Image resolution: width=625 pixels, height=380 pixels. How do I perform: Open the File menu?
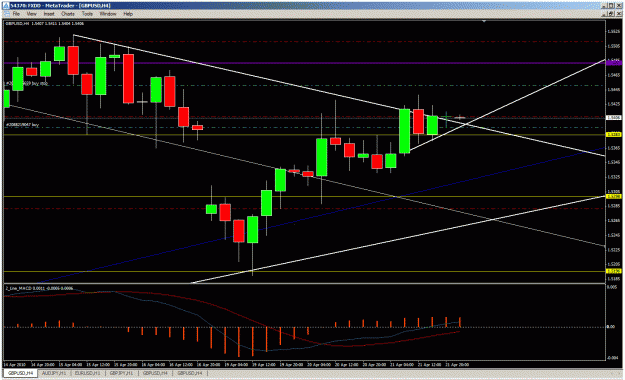tap(16, 14)
